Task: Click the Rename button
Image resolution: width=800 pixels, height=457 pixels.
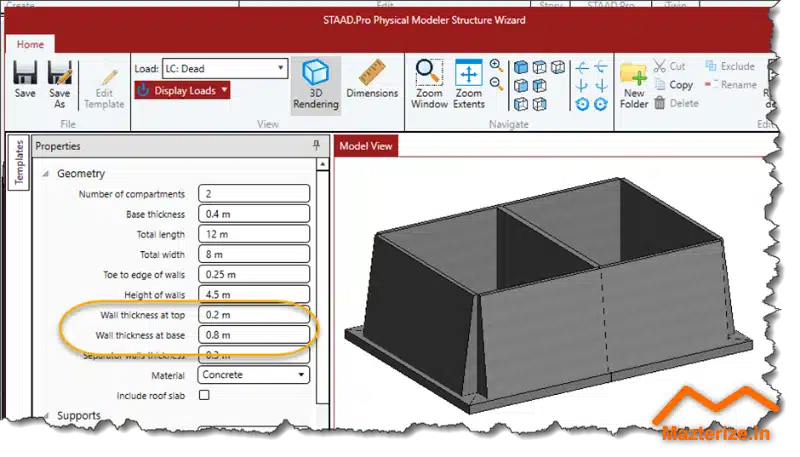Action: click(731, 85)
